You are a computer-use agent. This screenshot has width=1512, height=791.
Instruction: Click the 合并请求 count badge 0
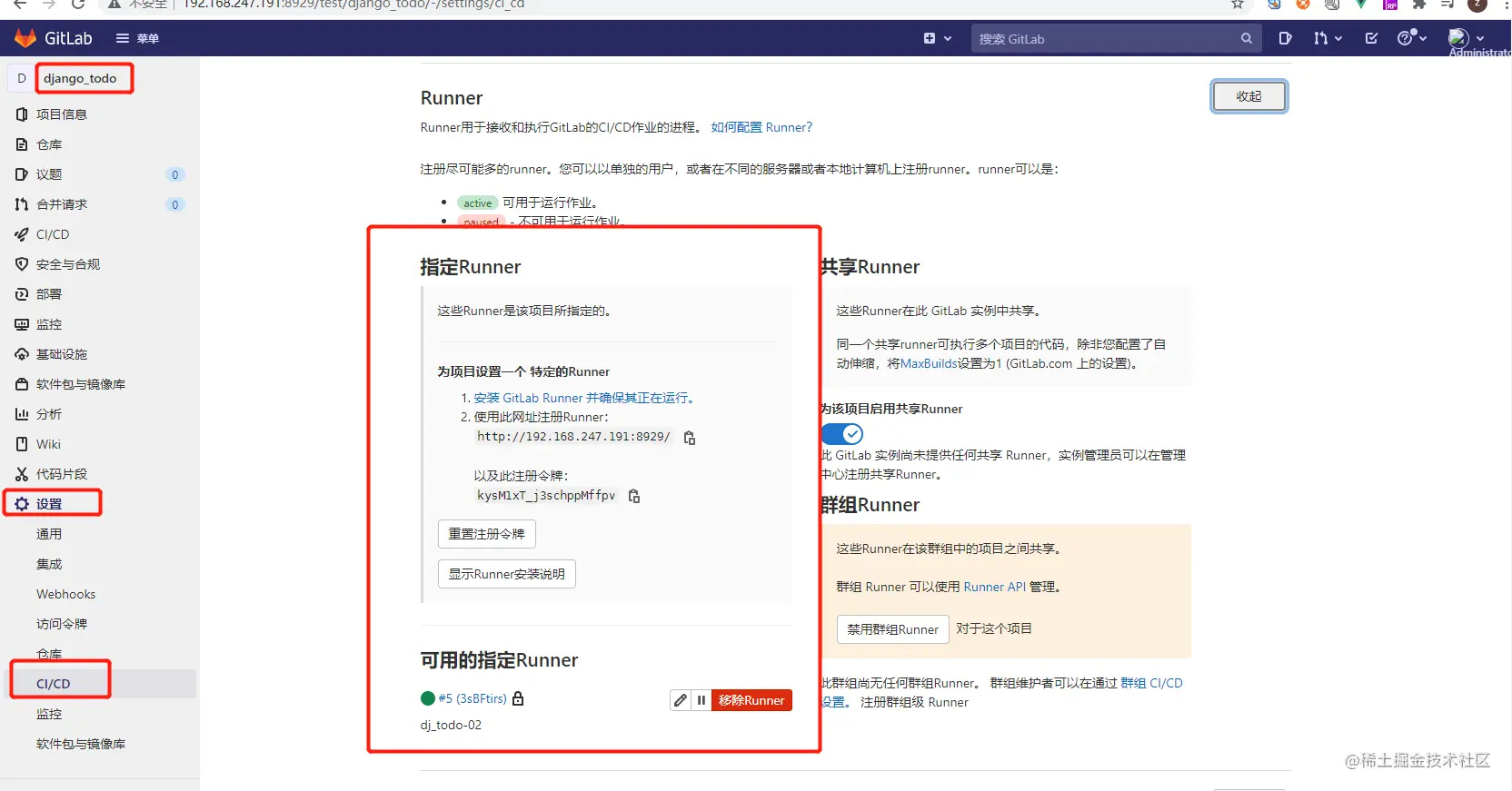pyautogui.click(x=175, y=204)
